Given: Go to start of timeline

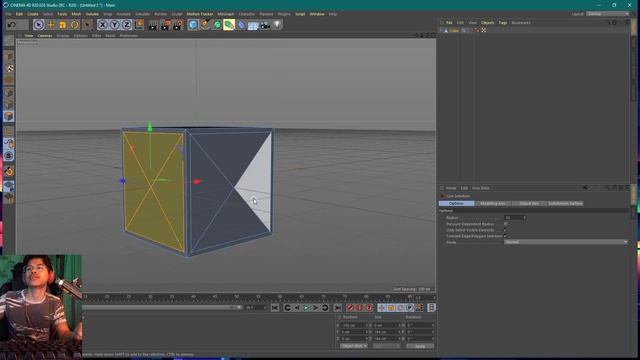Looking at the screenshot, I should tap(275, 308).
